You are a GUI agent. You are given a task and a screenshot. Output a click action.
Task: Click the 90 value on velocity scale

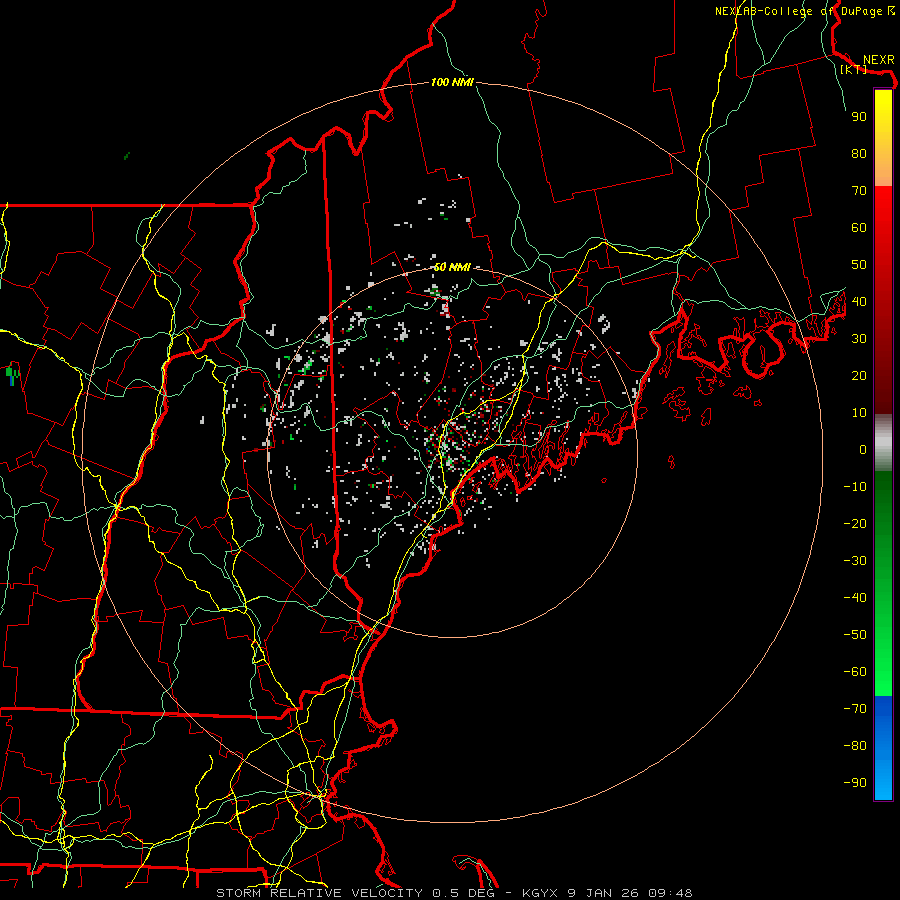tap(859, 117)
